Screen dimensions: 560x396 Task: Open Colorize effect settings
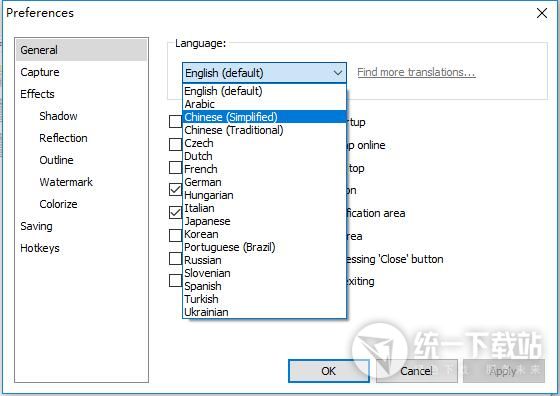(58, 204)
